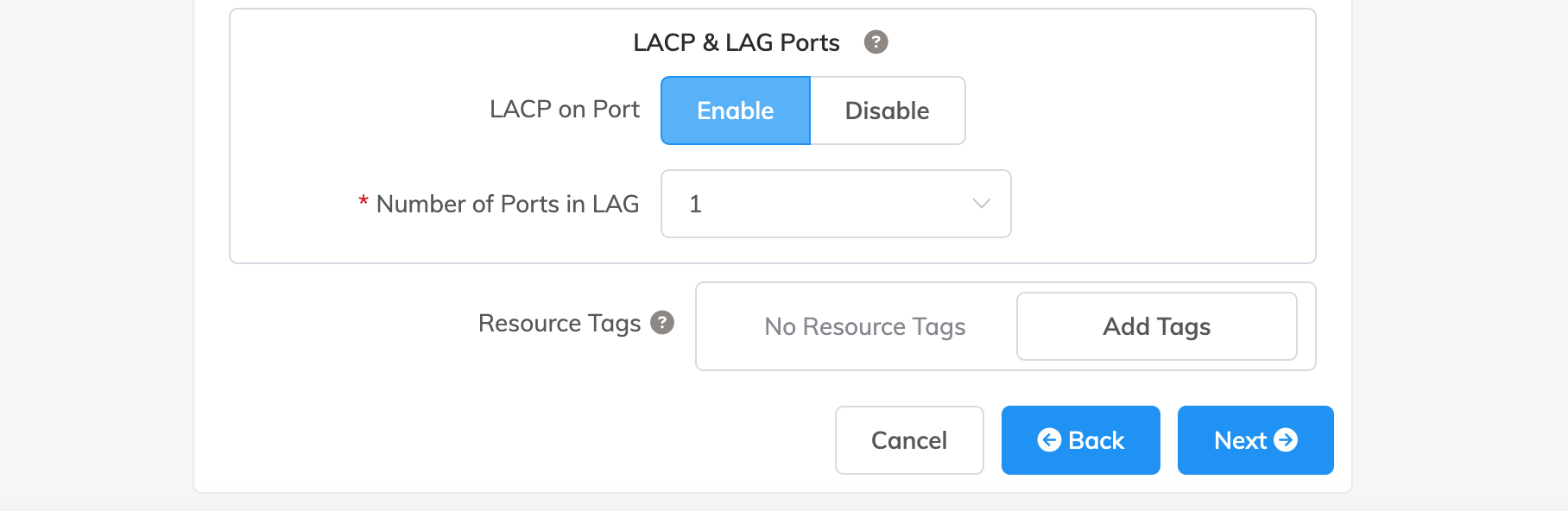Cancel the configuration form
The image size is (1568, 511).
(x=909, y=440)
